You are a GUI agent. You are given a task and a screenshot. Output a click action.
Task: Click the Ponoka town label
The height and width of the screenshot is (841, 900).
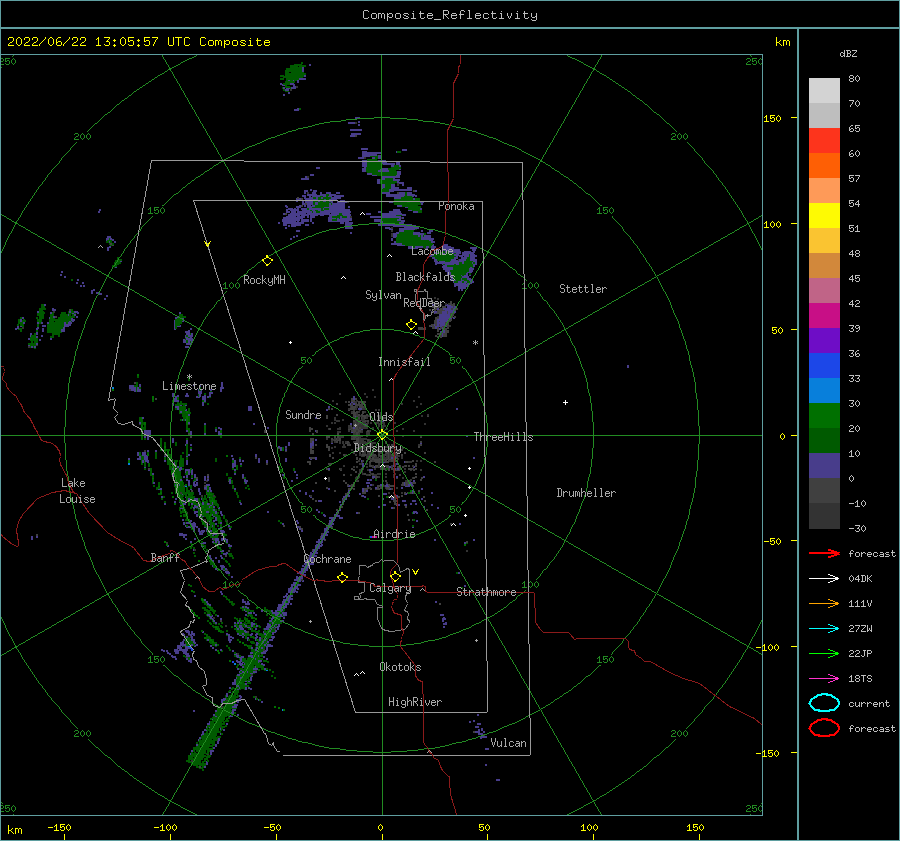pos(456,206)
